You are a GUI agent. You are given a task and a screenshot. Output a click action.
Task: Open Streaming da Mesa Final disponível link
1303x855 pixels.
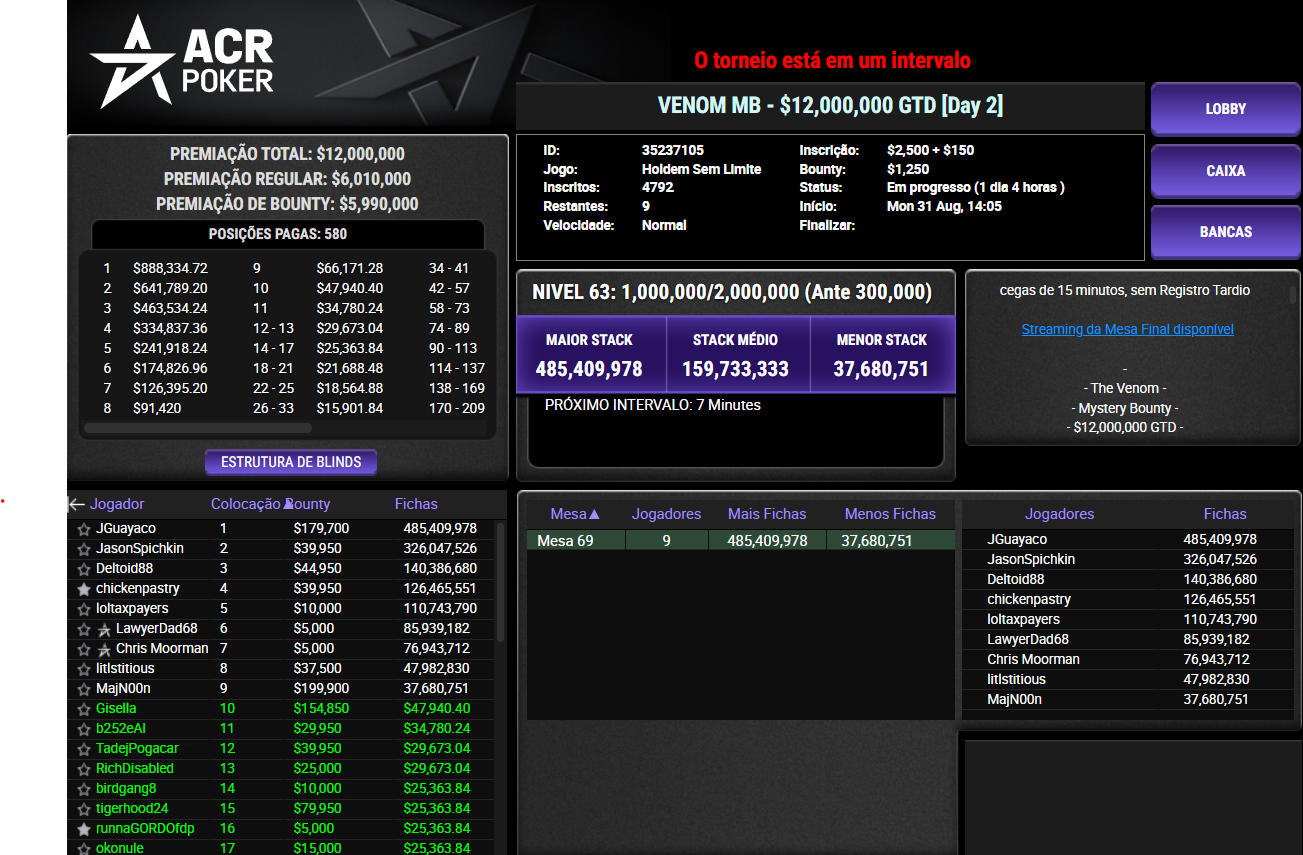pos(1127,329)
